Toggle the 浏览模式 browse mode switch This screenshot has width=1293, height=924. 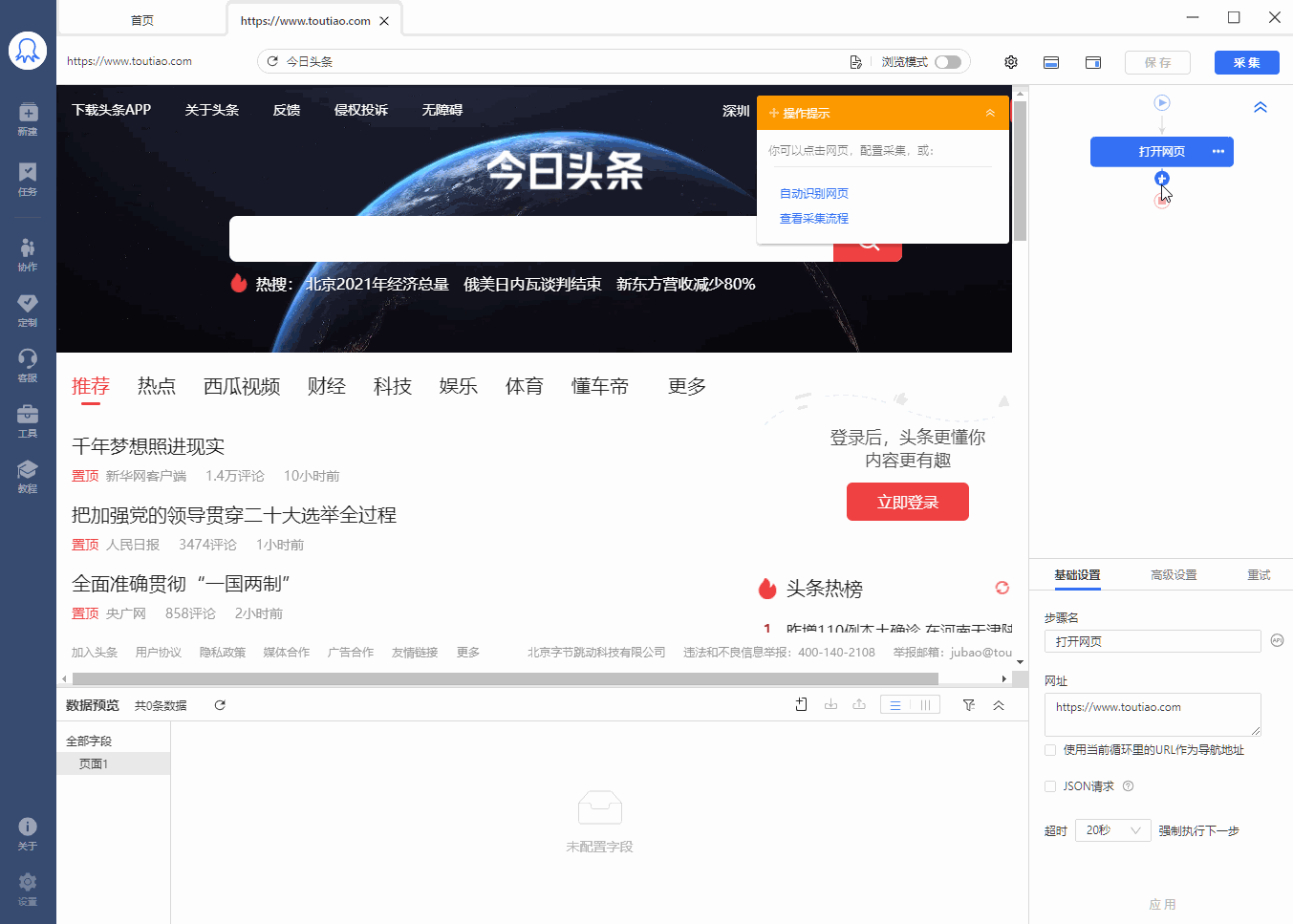click(x=948, y=62)
